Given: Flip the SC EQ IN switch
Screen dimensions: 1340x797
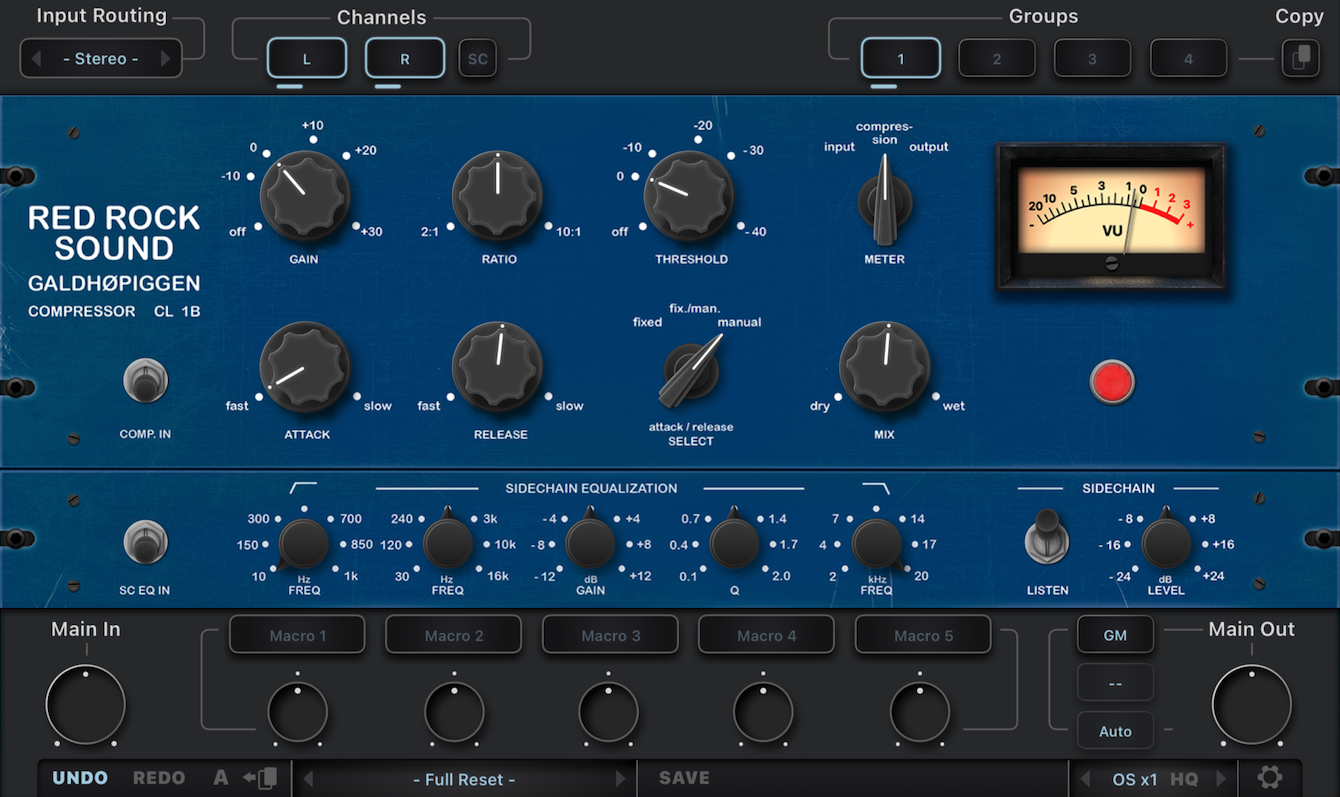Looking at the screenshot, I should tap(145, 542).
